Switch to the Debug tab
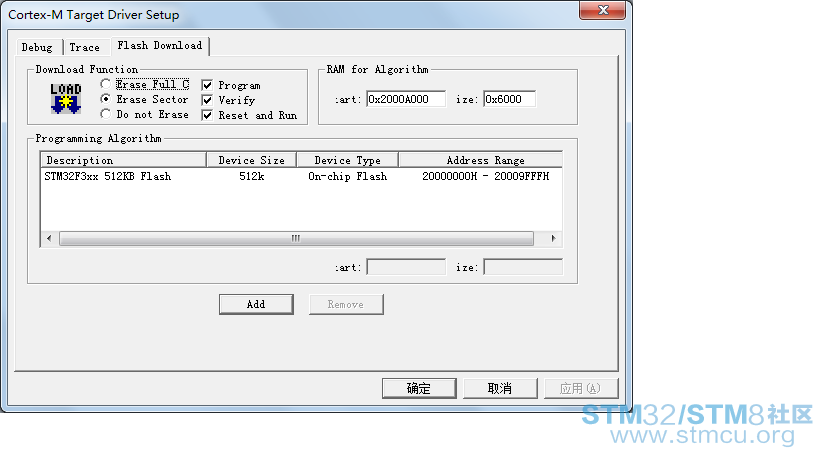Screen dimensions: 819x460 (37, 48)
